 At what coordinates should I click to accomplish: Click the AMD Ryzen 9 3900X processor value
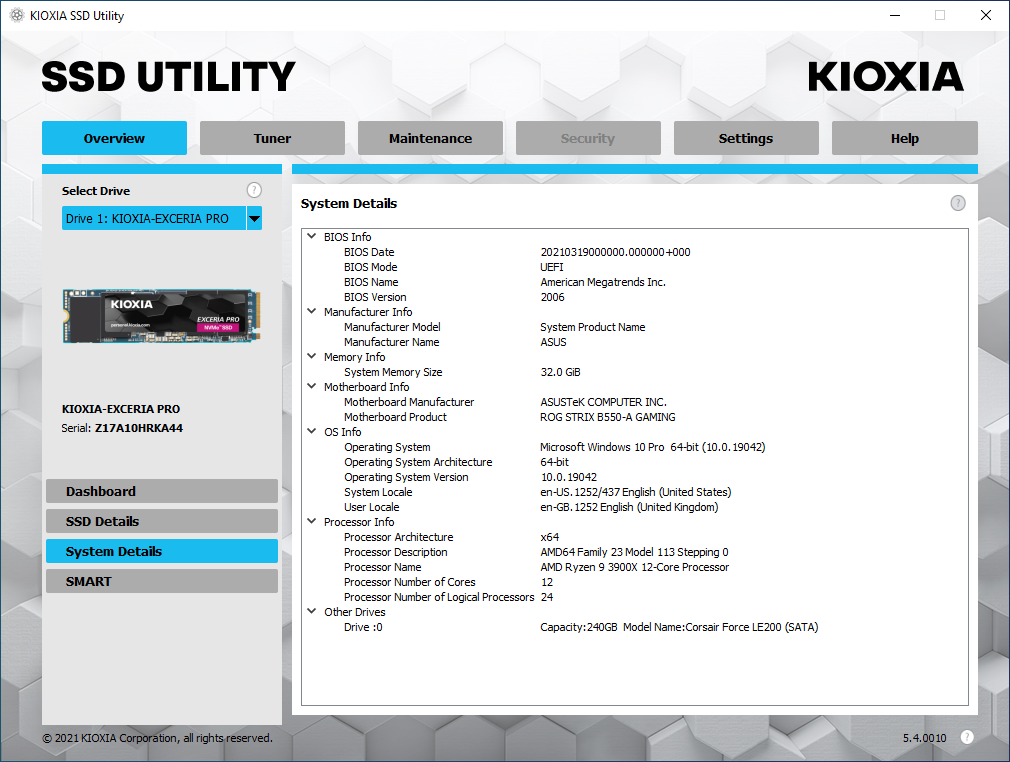point(634,567)
